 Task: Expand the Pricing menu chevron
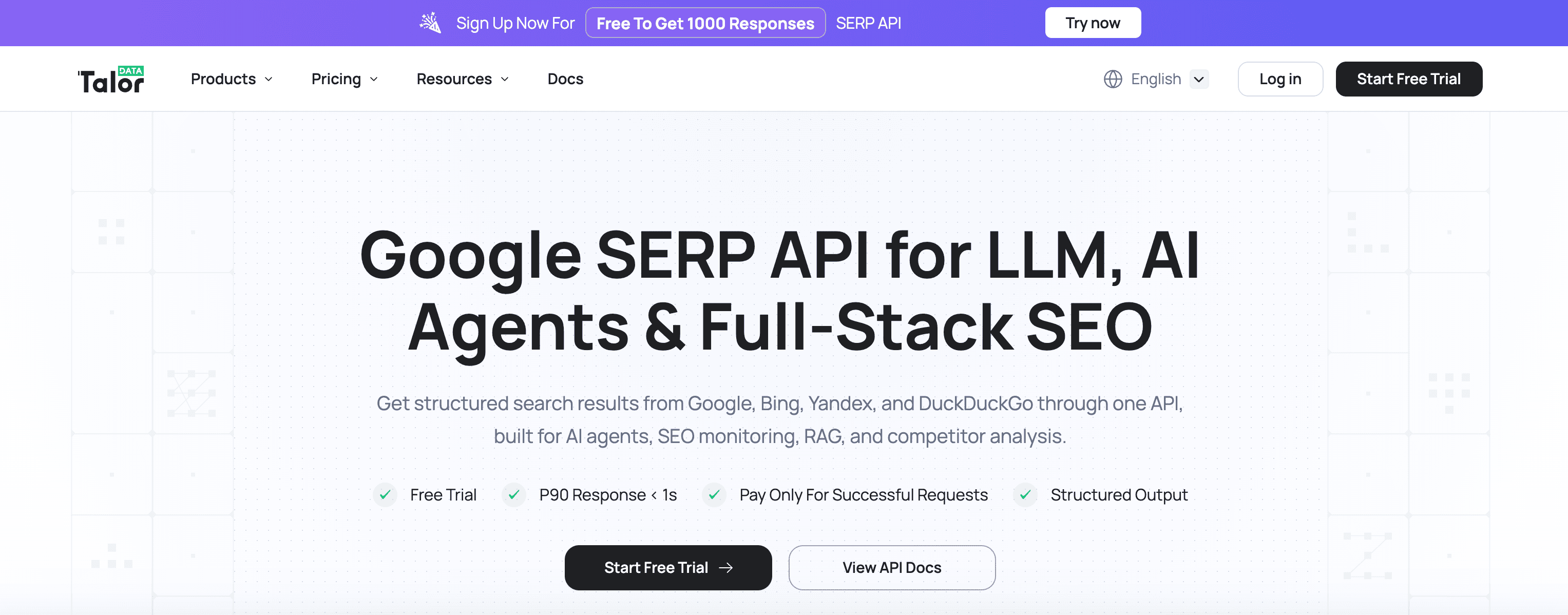click(x=374, y=79)
